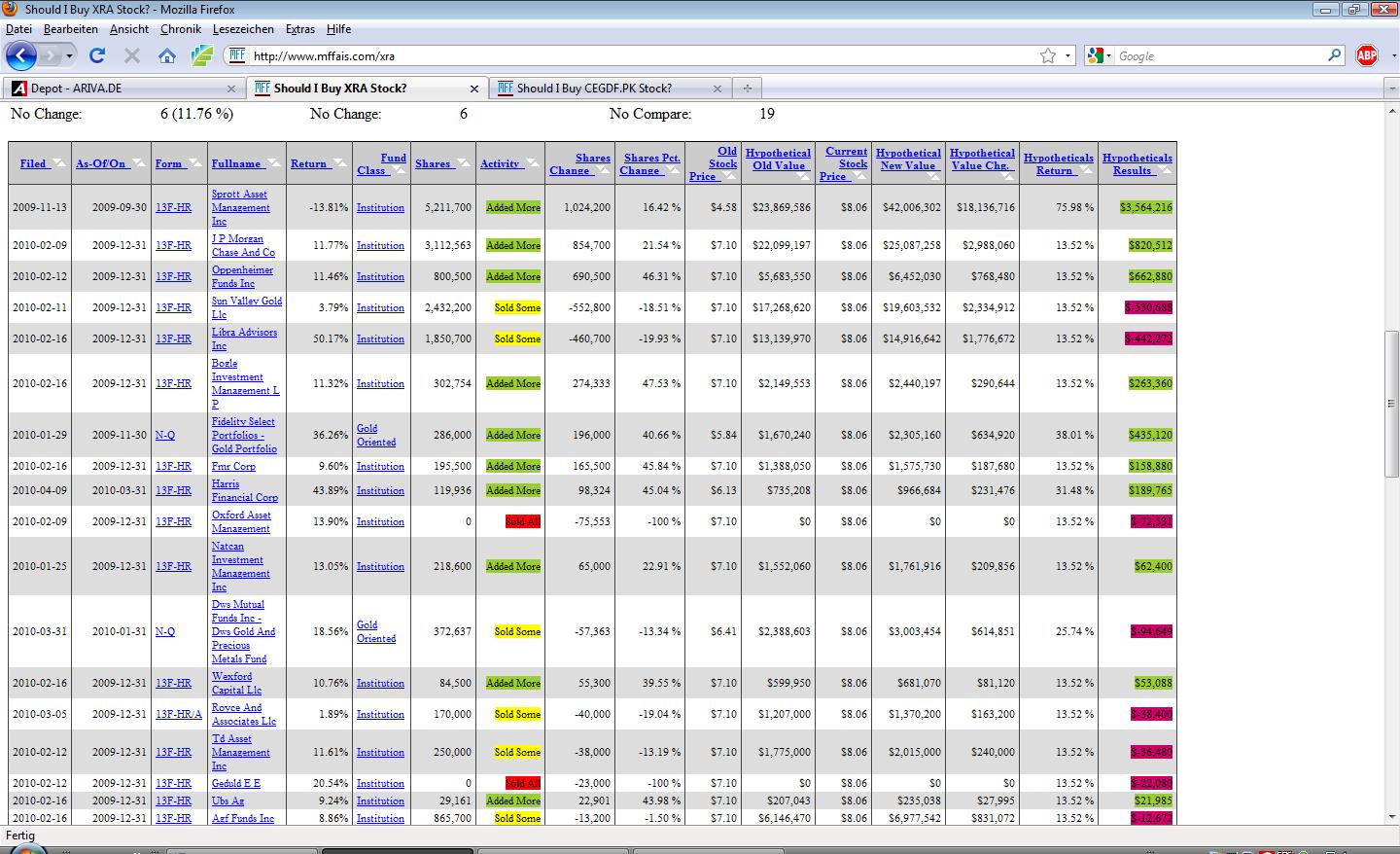Go to the browser home page
Image resolution: width=1400 pixels, height=854 pixels.
(167, 55)
